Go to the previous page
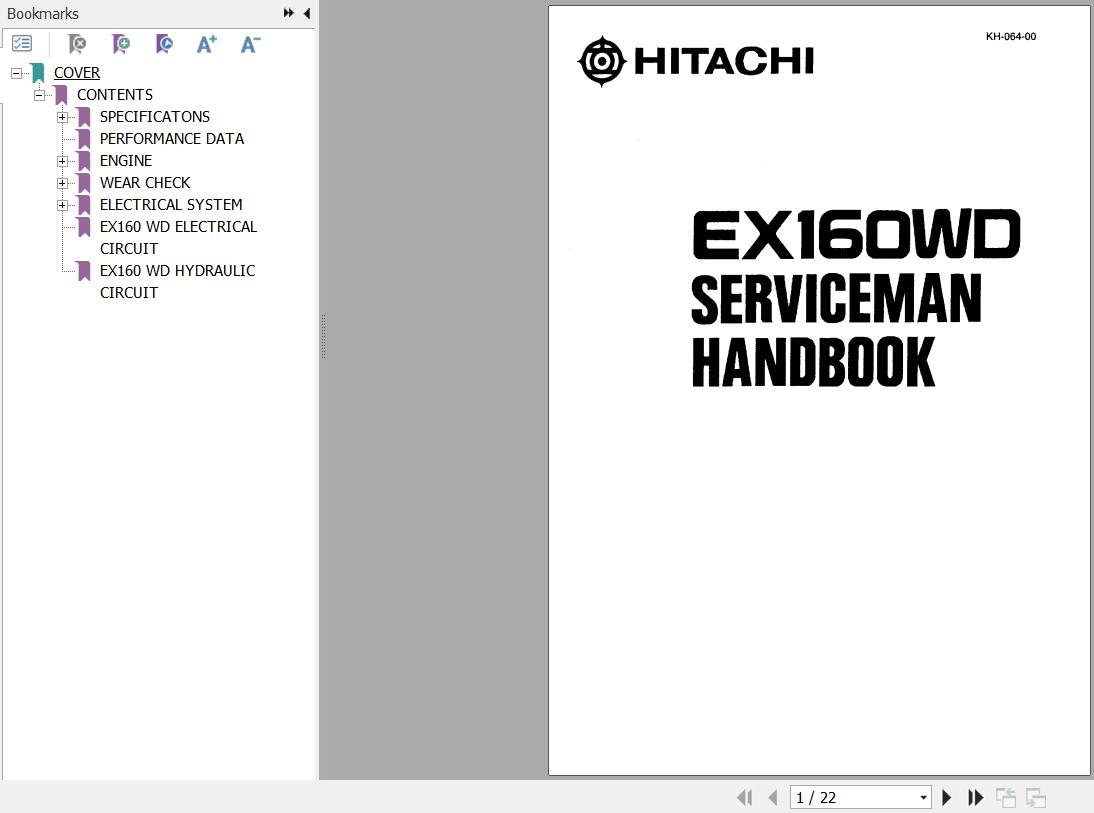The height and width of the screenshot is (813, 1094). coord(772,797)
